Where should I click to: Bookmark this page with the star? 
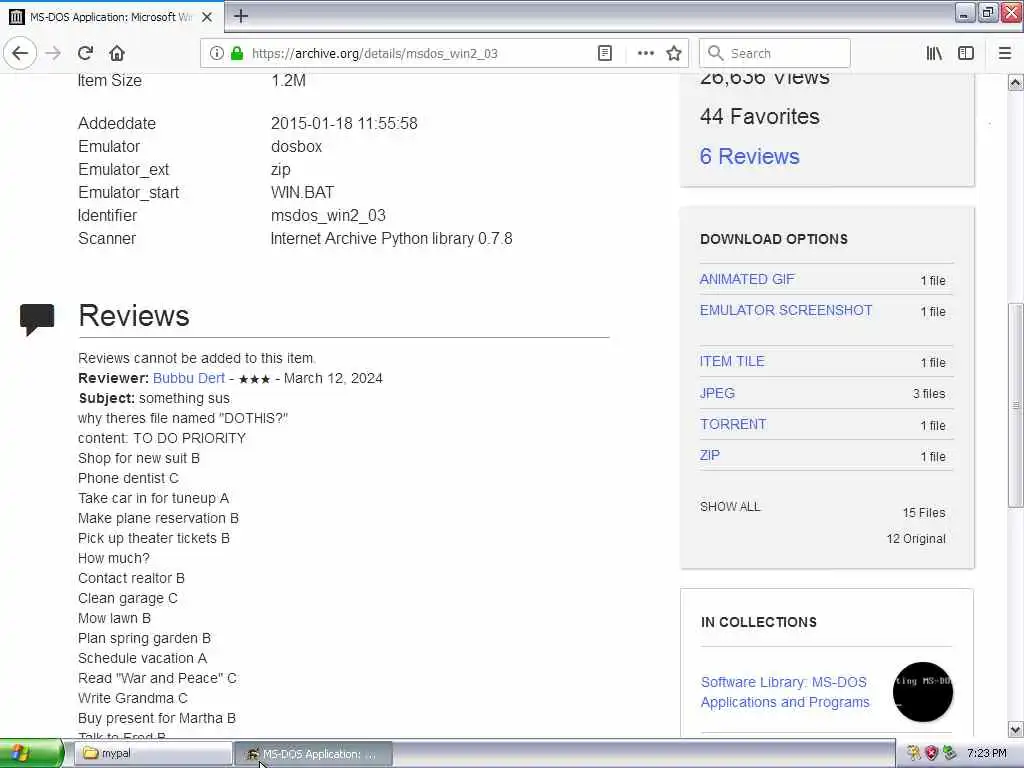click(x=674, y=53)
